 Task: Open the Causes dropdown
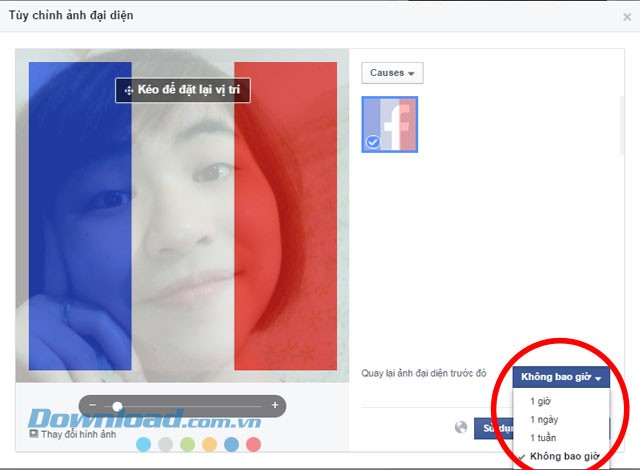pos(392,73)
